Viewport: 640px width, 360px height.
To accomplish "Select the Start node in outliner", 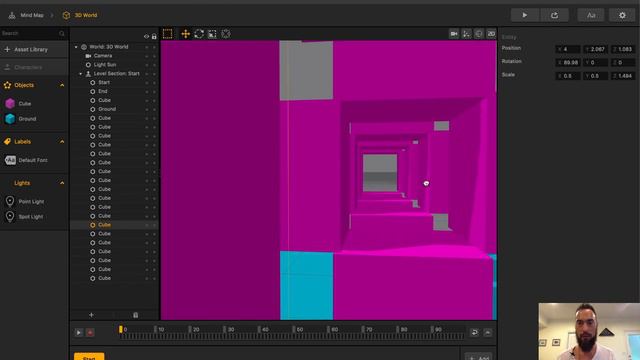I will [x=104, y=82].
